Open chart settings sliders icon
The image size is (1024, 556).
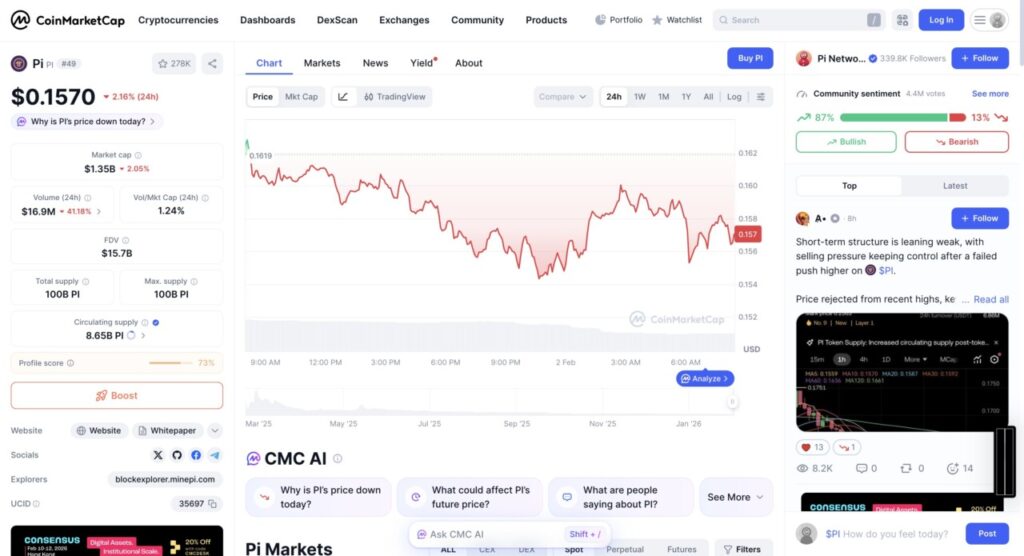[x=761, y=97]
